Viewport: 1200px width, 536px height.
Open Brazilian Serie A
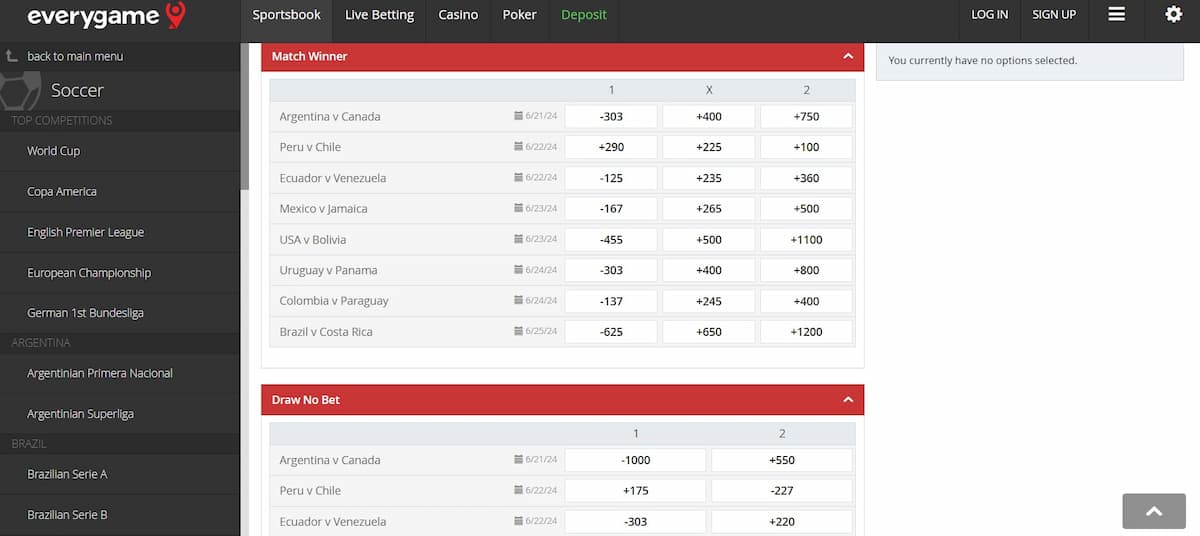tap(120, 474)
